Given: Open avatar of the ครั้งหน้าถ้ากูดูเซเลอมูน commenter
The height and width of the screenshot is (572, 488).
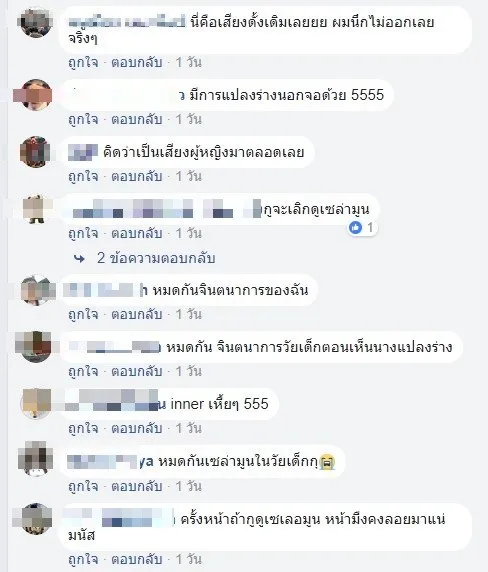Looking at the screenshot, I should coord(36,518).
